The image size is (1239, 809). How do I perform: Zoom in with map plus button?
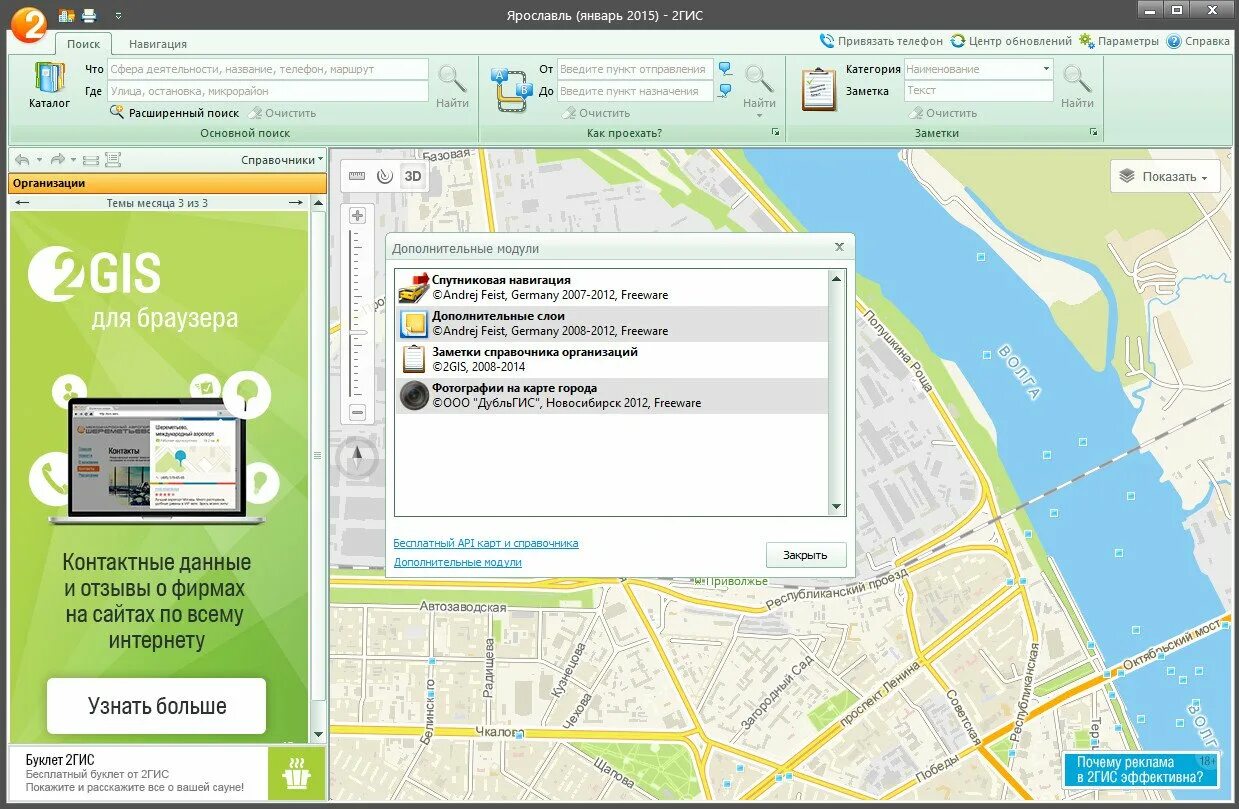point(357,215)
